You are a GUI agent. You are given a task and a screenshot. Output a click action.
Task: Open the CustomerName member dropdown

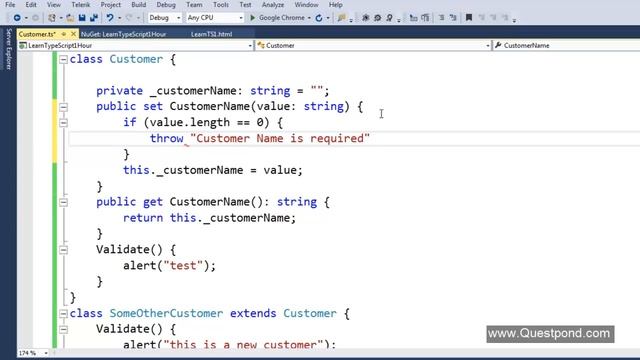tap(567, 46)
